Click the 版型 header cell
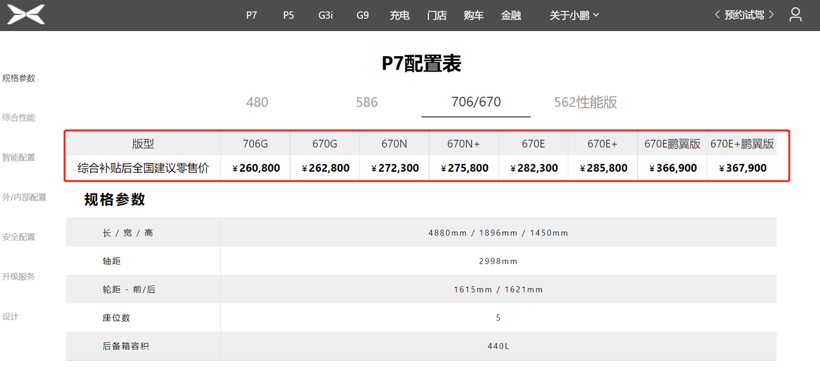 click(x=143, y=144)
